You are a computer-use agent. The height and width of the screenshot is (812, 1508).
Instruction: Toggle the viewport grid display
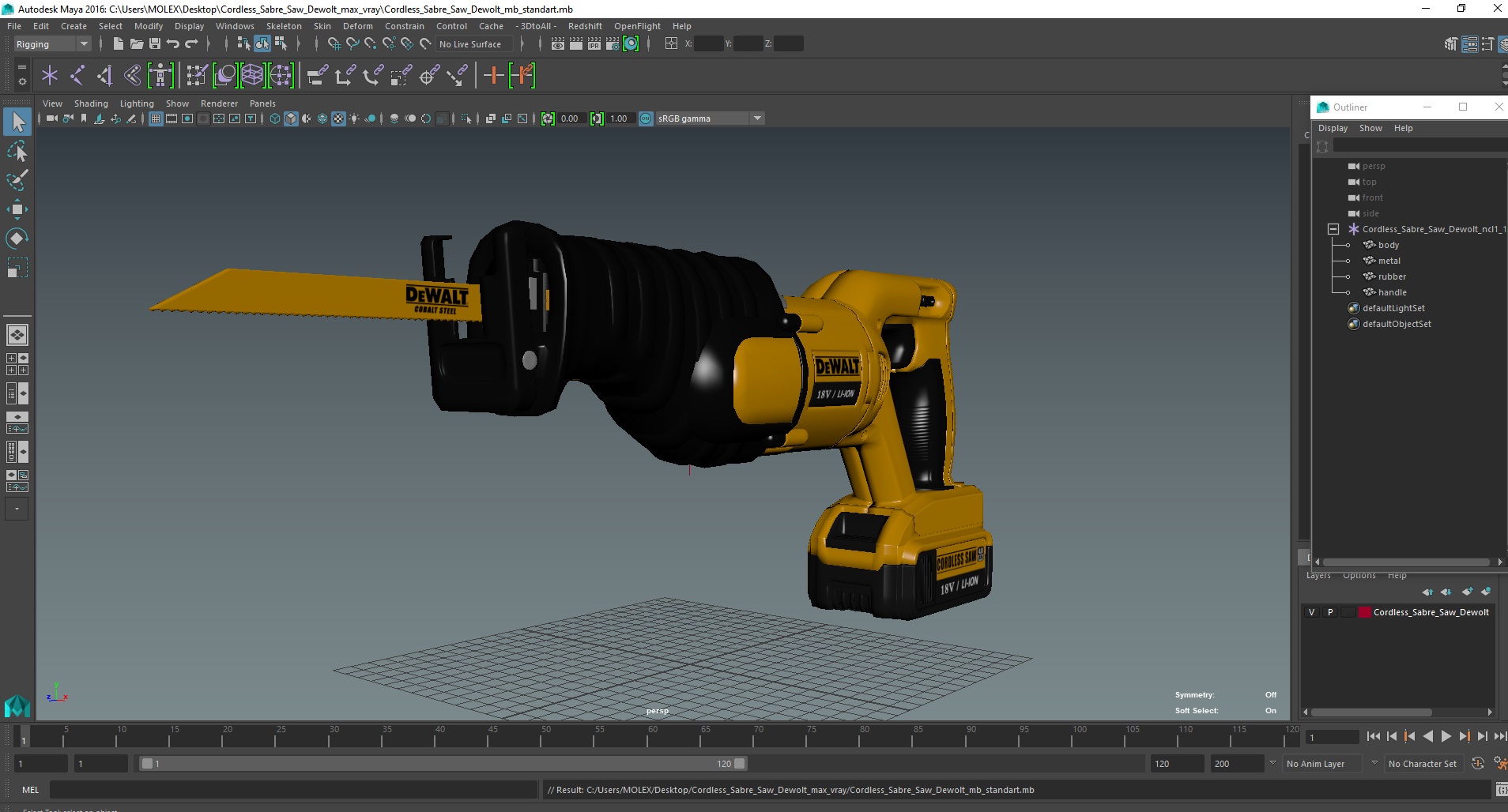(156, 118)
